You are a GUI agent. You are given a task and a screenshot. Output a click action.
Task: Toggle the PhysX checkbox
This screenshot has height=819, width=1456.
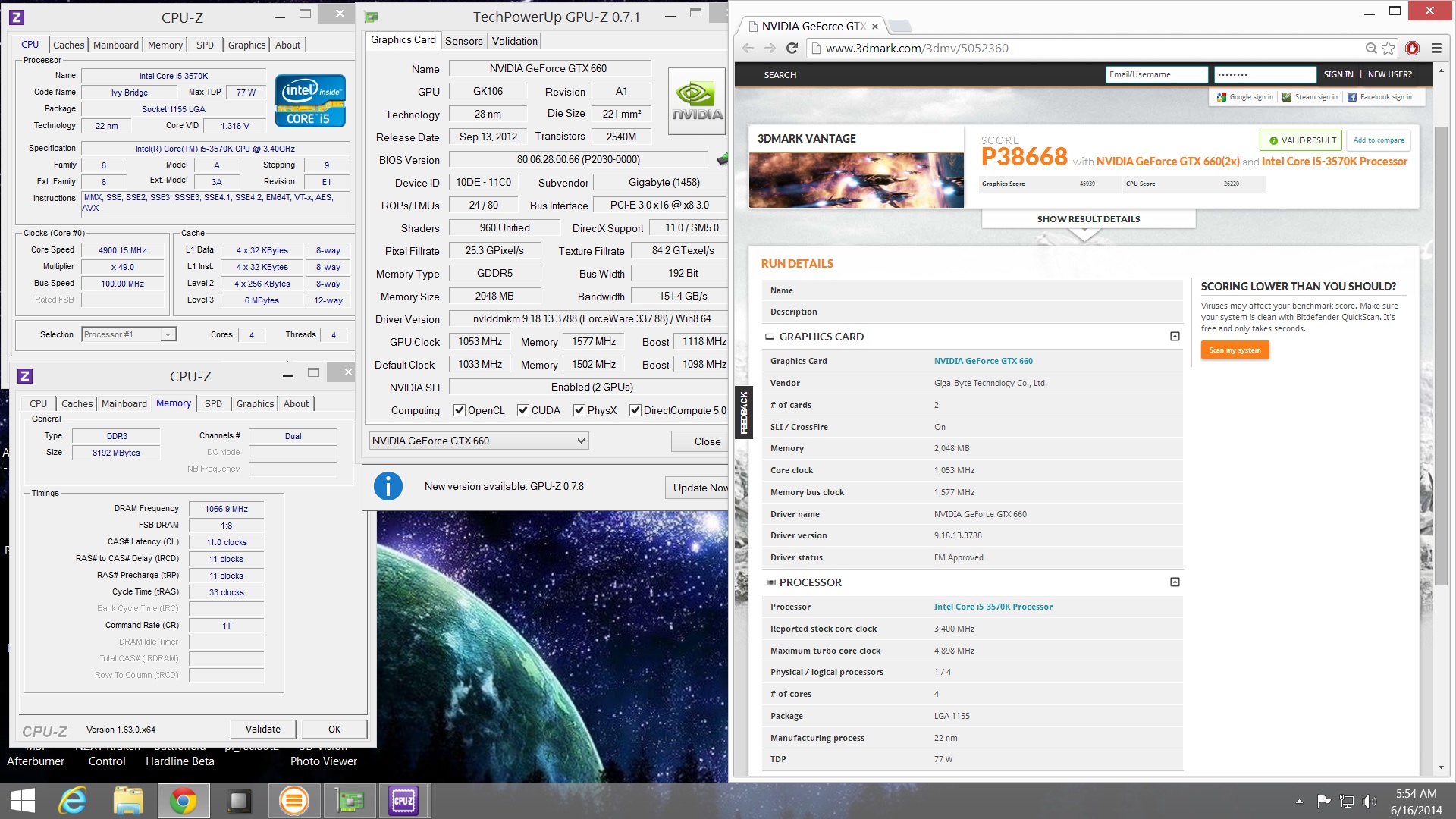click(x=579, y=410)
